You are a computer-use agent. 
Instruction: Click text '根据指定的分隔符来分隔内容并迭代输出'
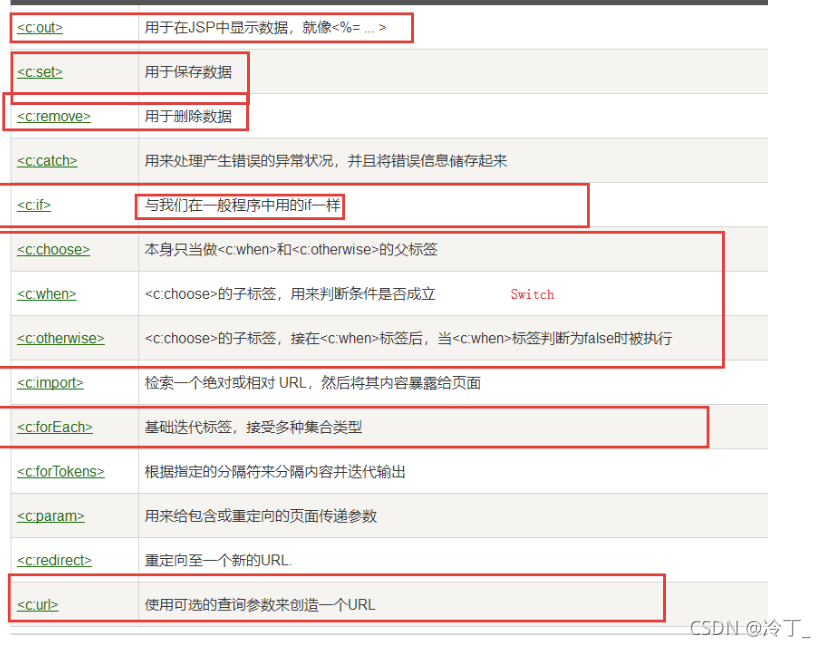[275, 472]
